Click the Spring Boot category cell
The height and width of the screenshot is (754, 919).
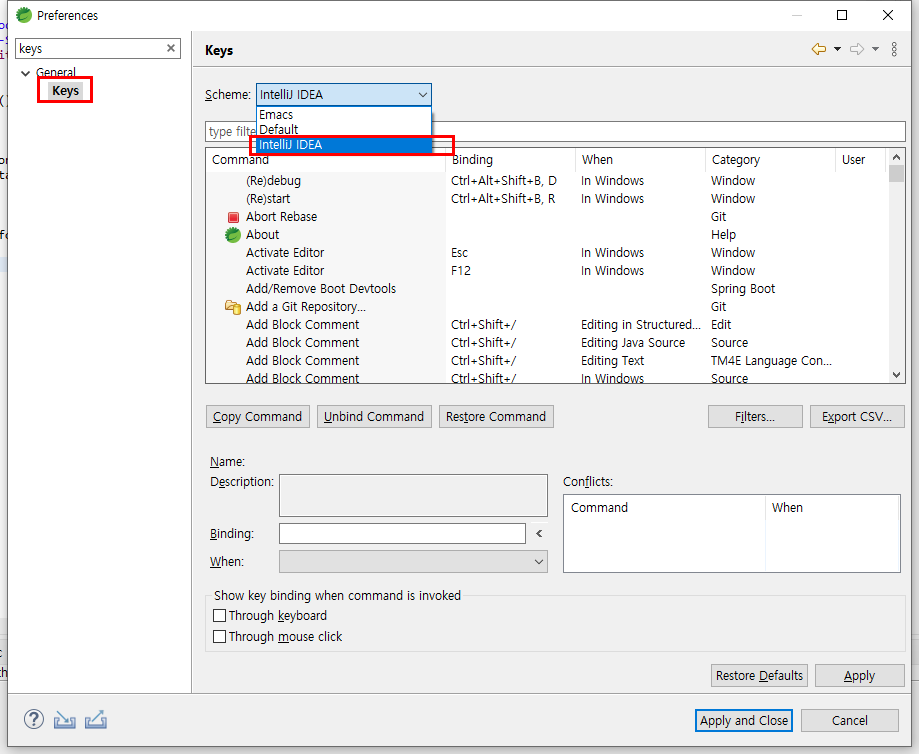click(x=743, y=288)
